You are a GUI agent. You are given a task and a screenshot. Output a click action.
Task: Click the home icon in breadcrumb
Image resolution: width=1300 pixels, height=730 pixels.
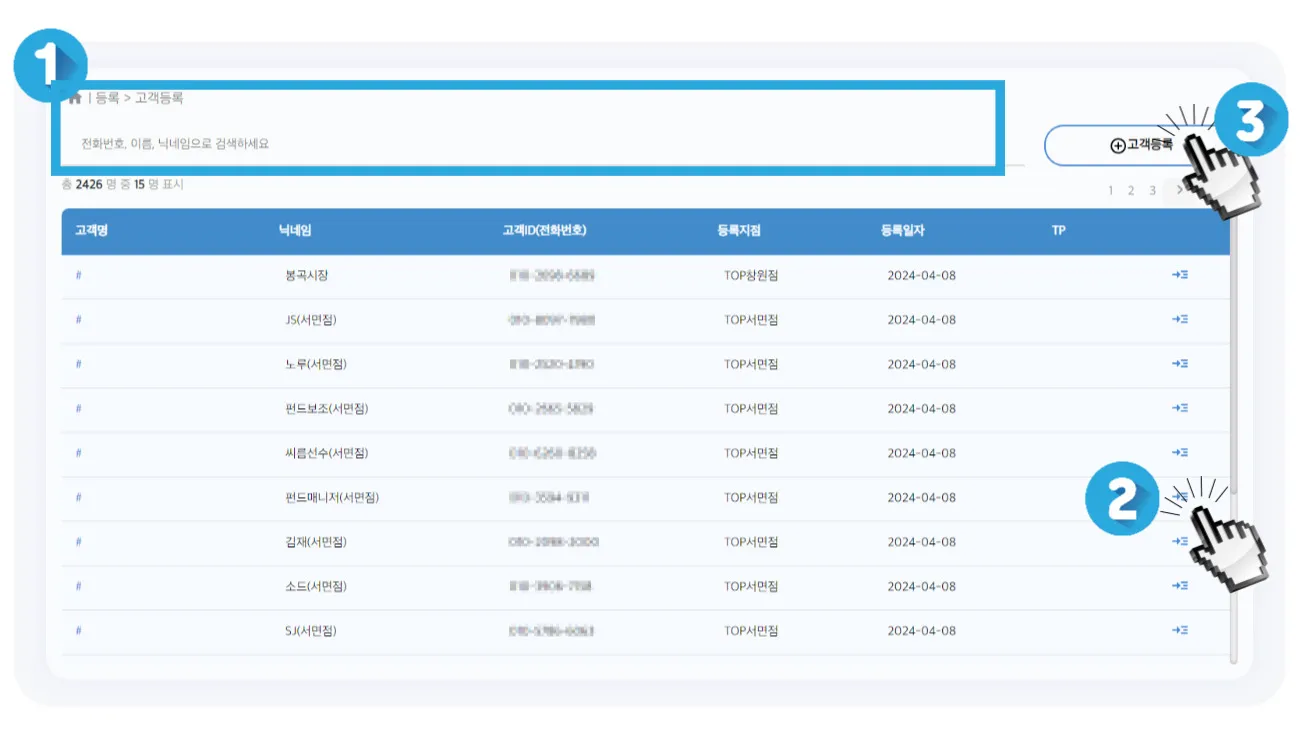76,98
